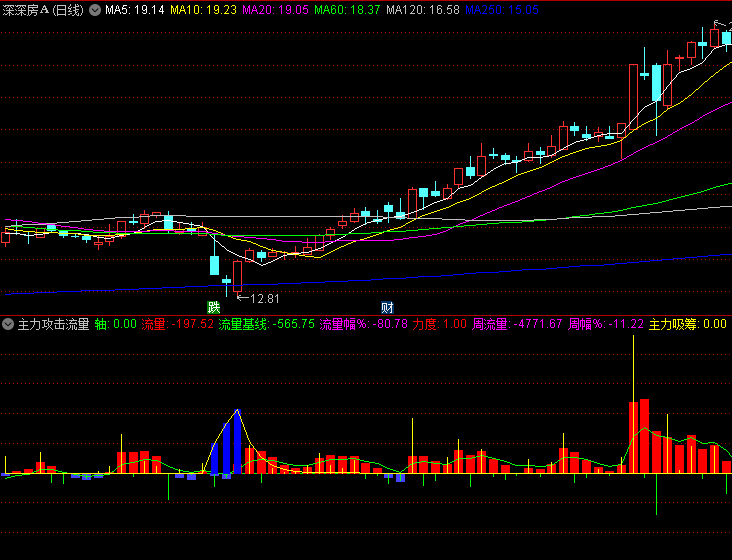
Task: Click the 力度: 1.00 value
Action: coord(439,324)
